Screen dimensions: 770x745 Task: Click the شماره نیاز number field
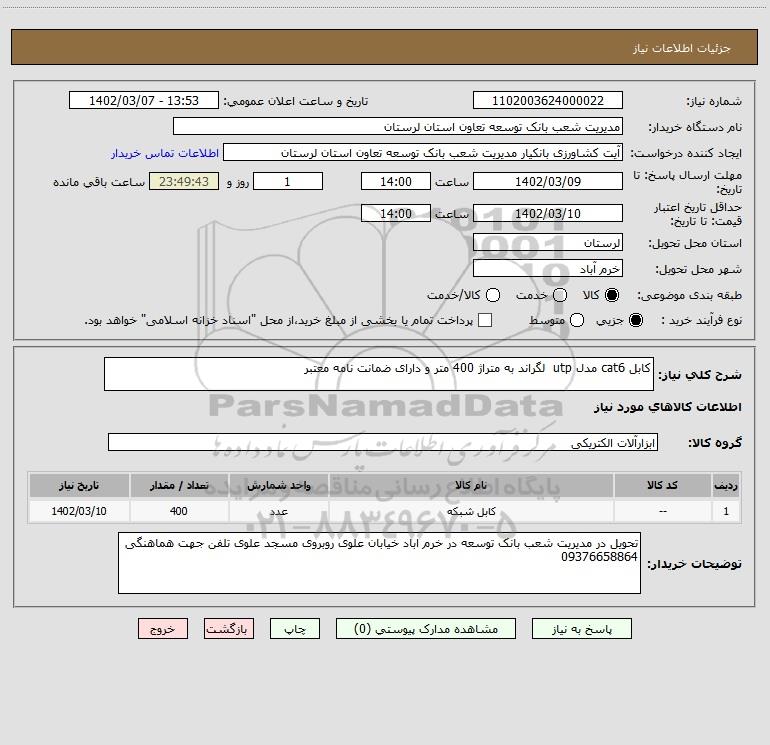click(547, 101)
